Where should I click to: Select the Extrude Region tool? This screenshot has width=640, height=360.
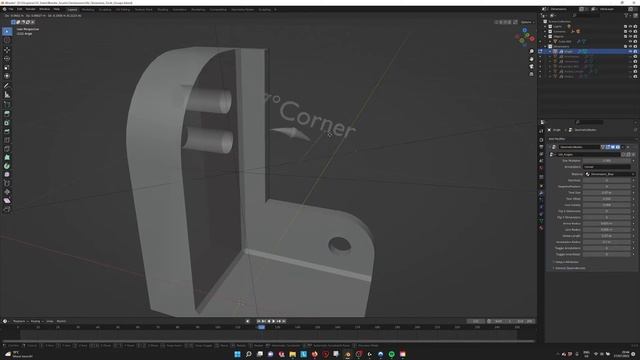7,114
